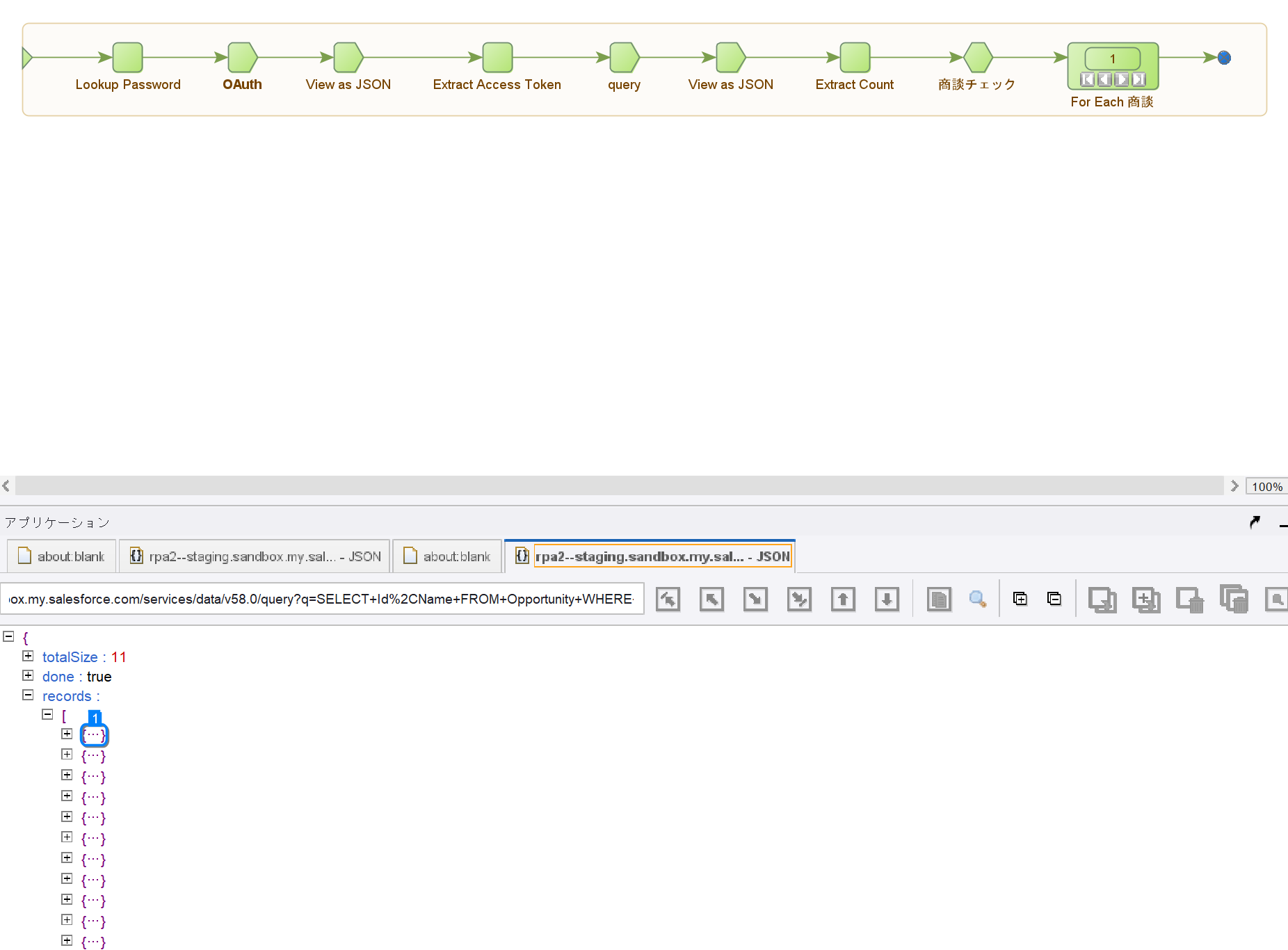
Task: Click the window with plus toolbar icon
Action: pos(1146,599)
